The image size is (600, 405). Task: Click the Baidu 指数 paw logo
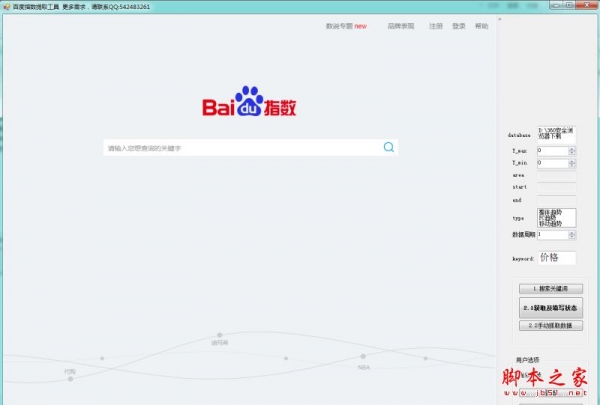[249, 101]
